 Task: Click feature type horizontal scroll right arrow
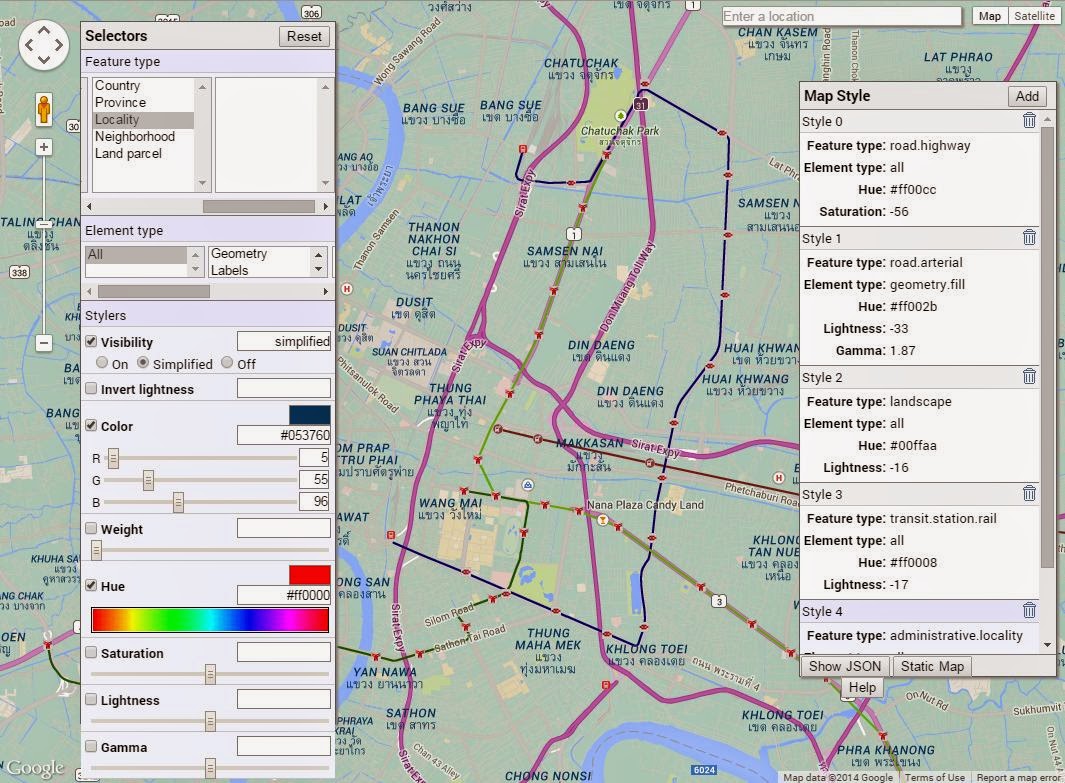(325, 206)
